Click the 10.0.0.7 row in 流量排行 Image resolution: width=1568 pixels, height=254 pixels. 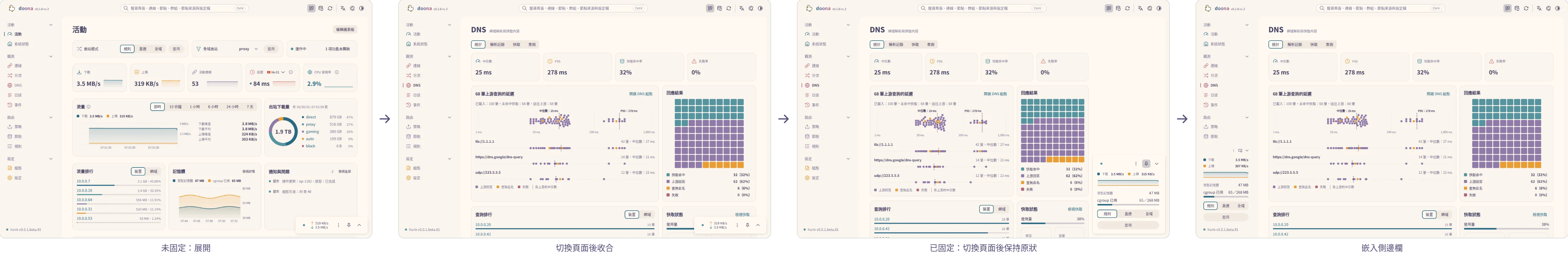point(119,182)
